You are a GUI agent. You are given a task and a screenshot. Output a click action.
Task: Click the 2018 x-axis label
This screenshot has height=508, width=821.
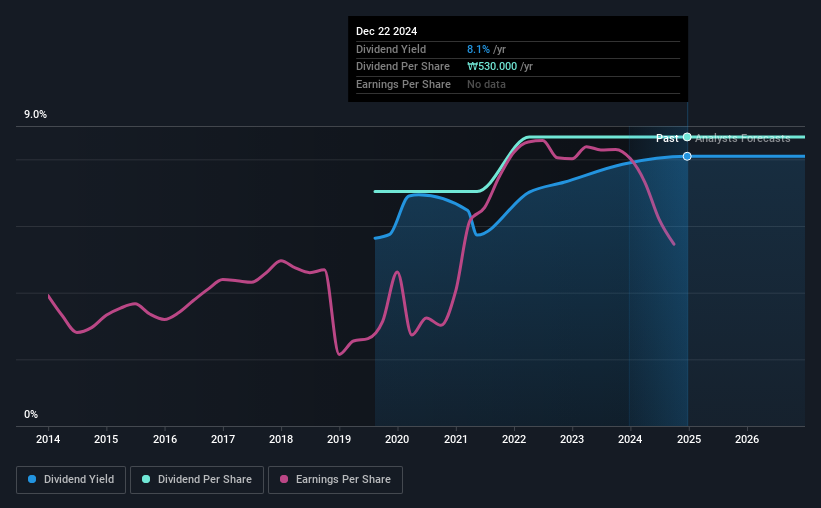(x=281, y=439)
